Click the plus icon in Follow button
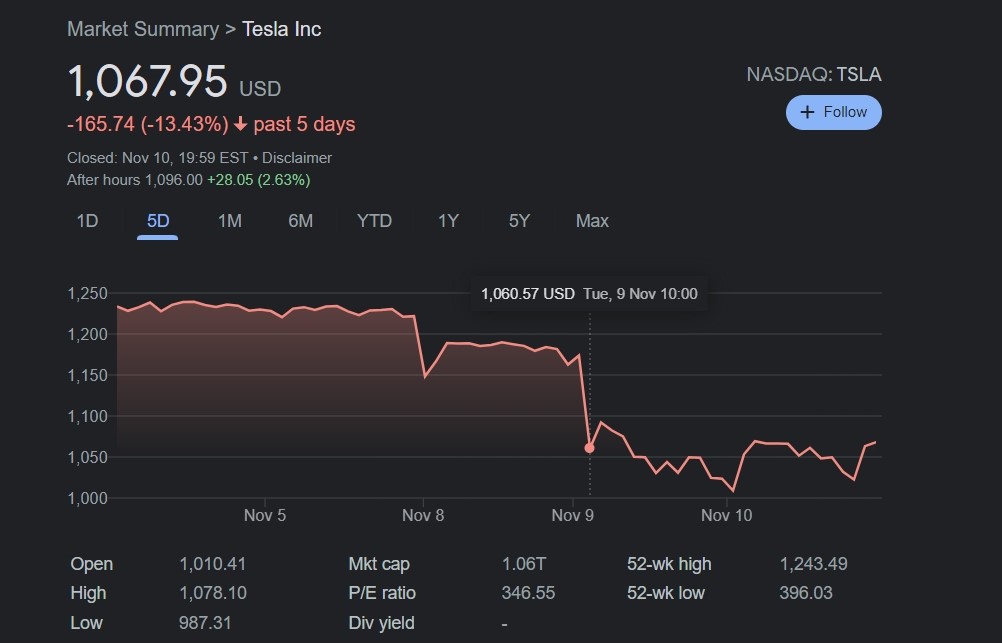This screenshot has width=1002, height=643. click(x=807, y=112)
